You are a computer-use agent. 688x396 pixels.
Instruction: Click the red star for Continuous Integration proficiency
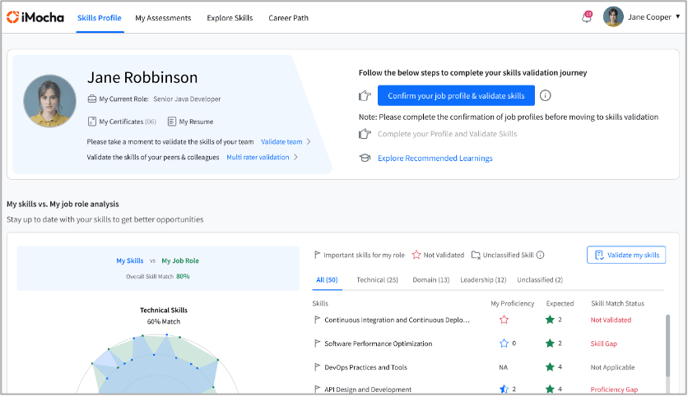point(504,320)
